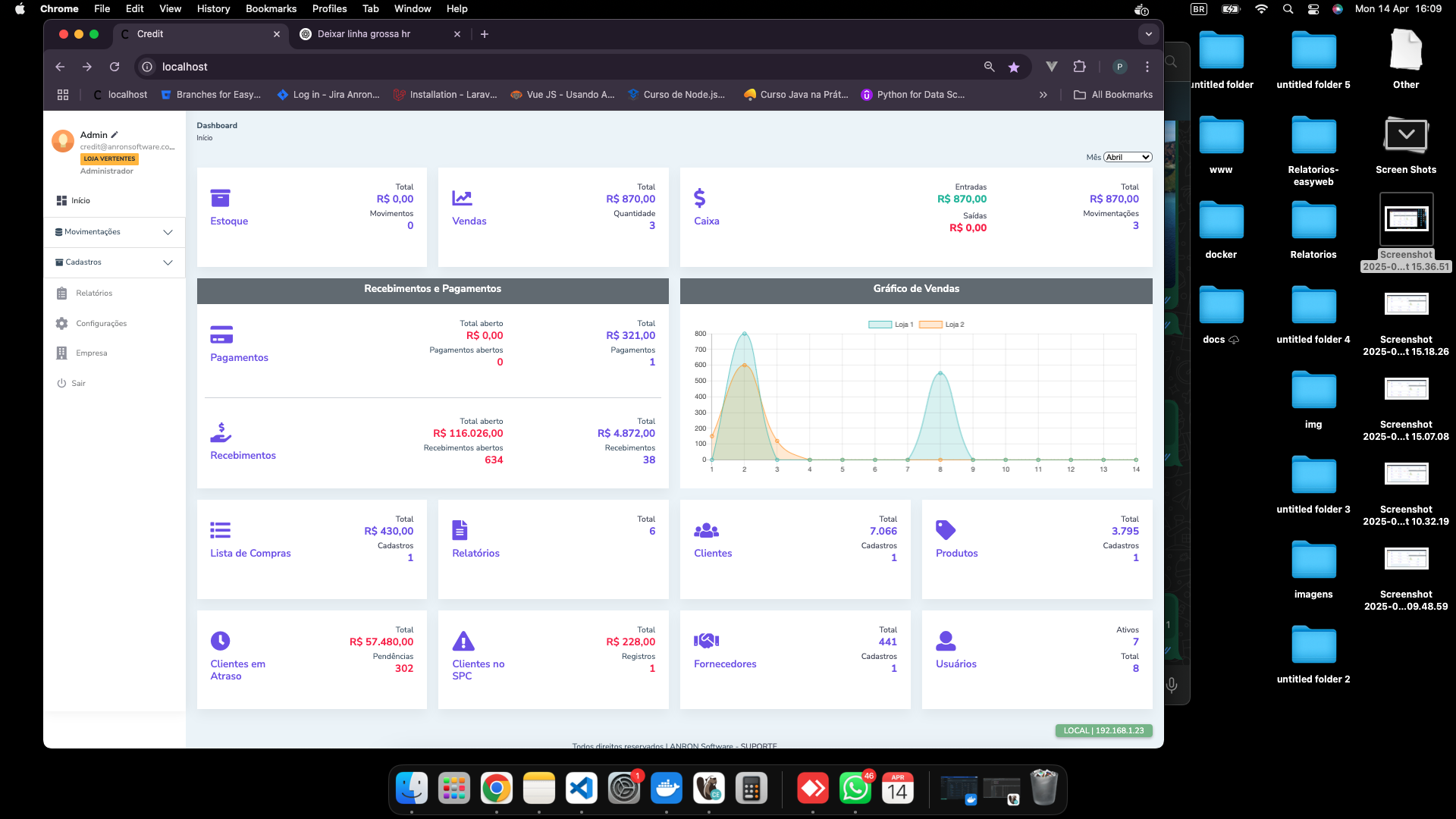The image size is (1456, 819).
Task: Click the Clientes group icon
Action: point(706,530)
